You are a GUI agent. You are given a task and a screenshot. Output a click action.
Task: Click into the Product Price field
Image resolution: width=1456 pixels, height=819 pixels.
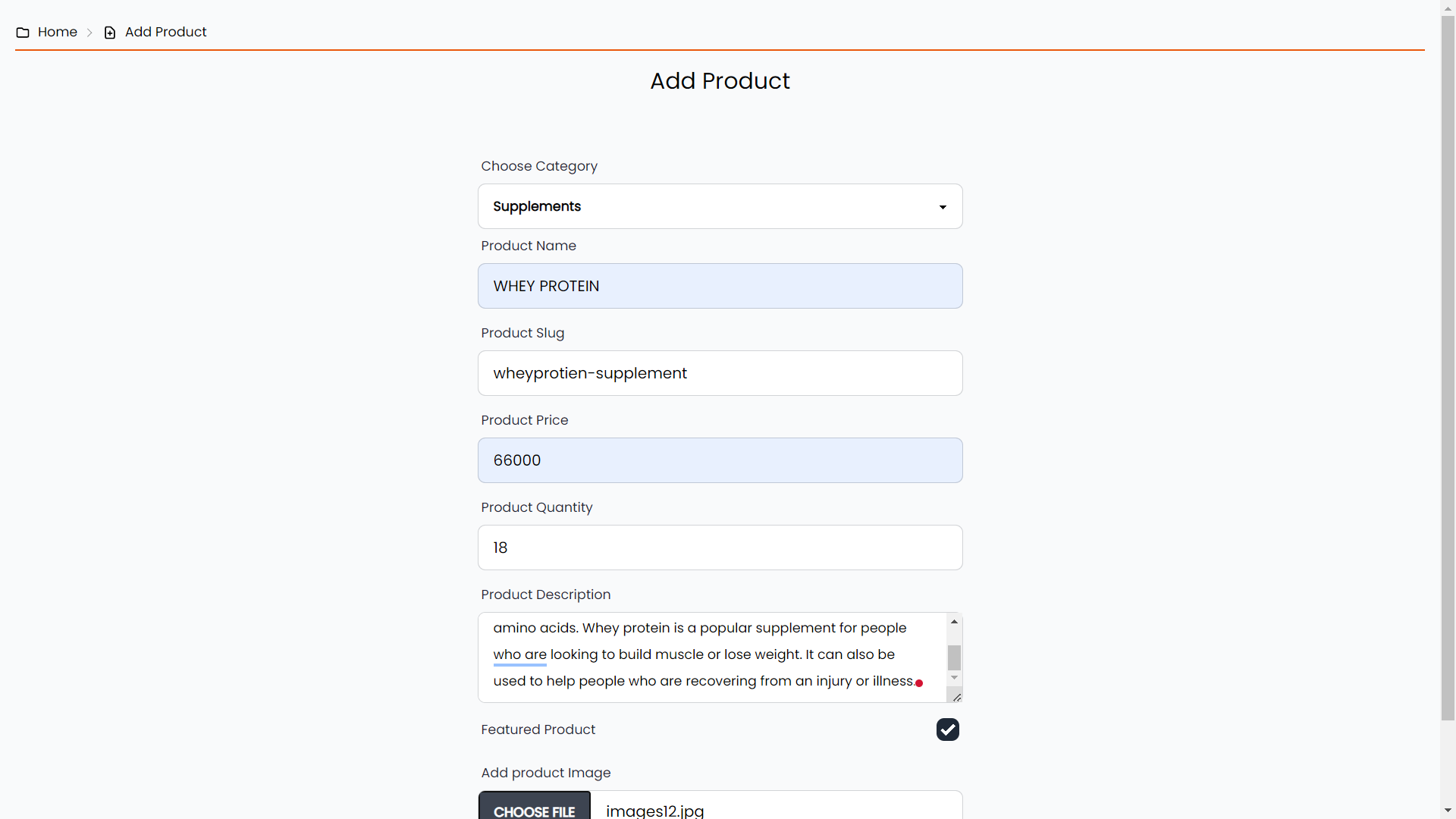(720, 460)
